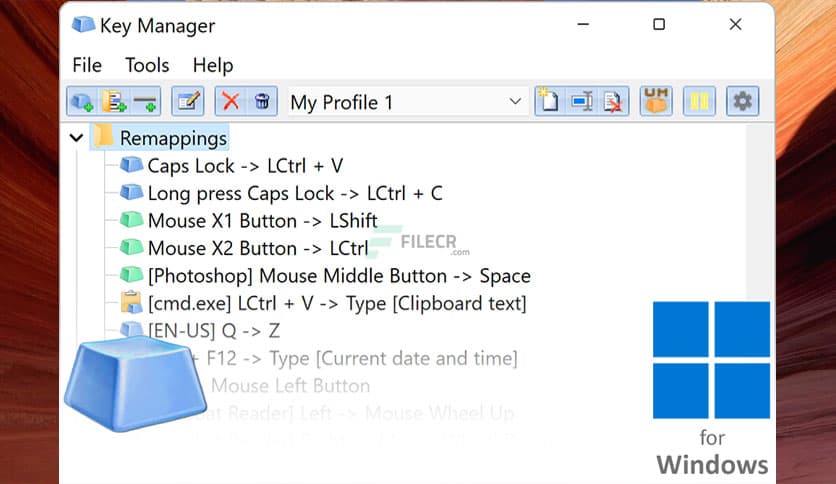Click the F12 Type Current date row
The width and height of the screenshot is (836, 484).
click(354, 359)
